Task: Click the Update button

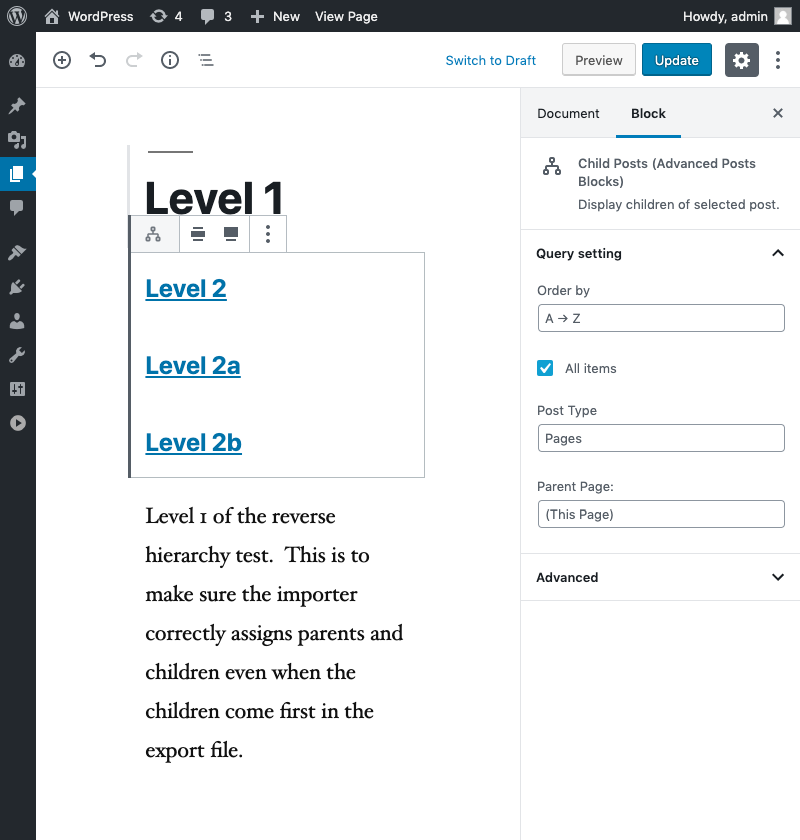Action: click(x=677, y=60)
